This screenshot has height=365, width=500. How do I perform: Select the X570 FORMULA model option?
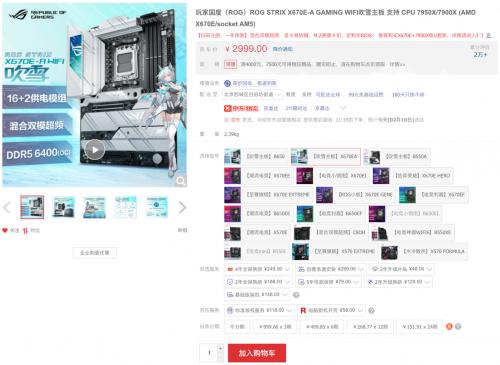(424, 252)
